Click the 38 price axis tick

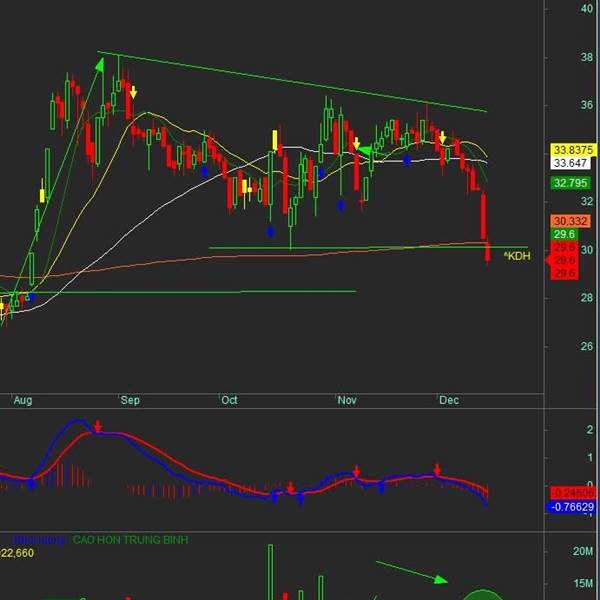click(587, 57)
